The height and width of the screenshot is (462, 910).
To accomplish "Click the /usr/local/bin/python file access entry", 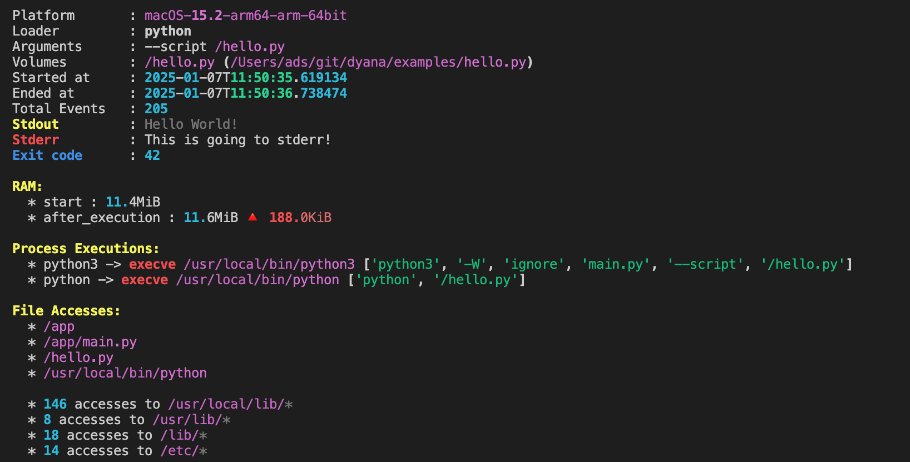I will point(125,373).
